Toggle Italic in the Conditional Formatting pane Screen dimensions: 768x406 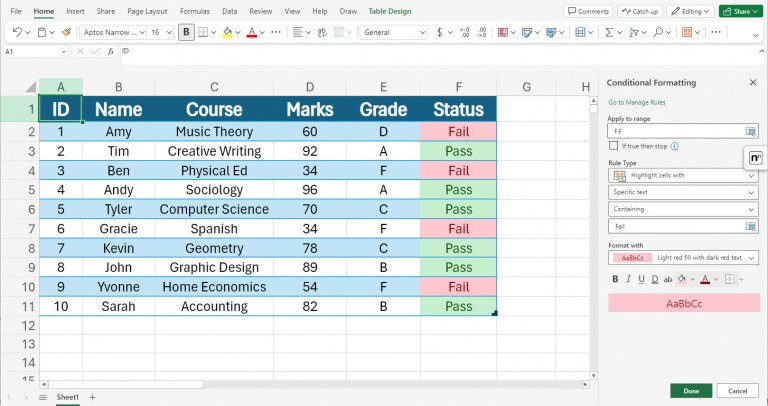[x=628, y=279]
